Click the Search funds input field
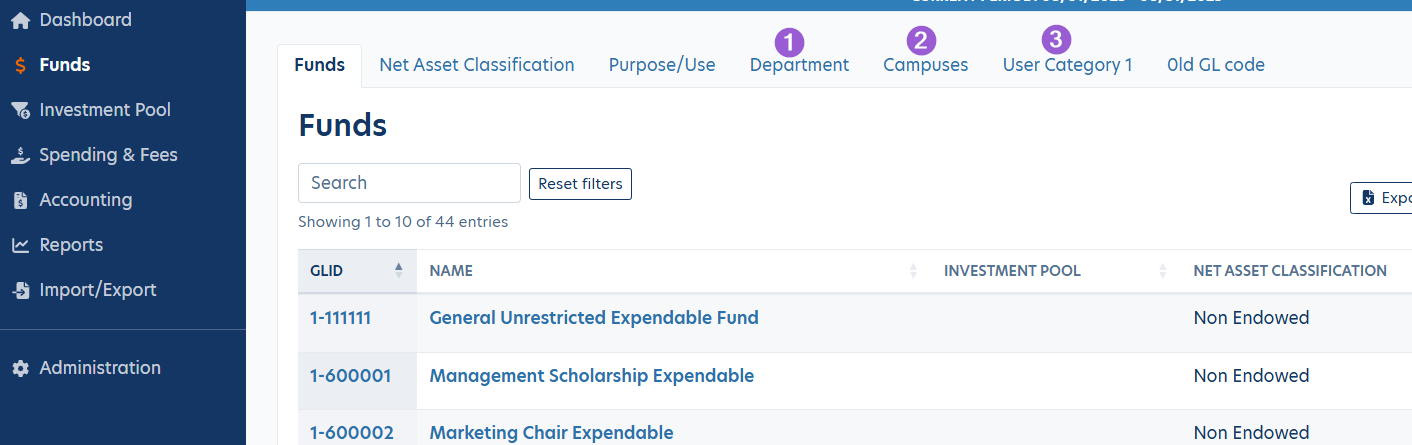This screenshot has width=1412, height=445. [x=409, y=183]
